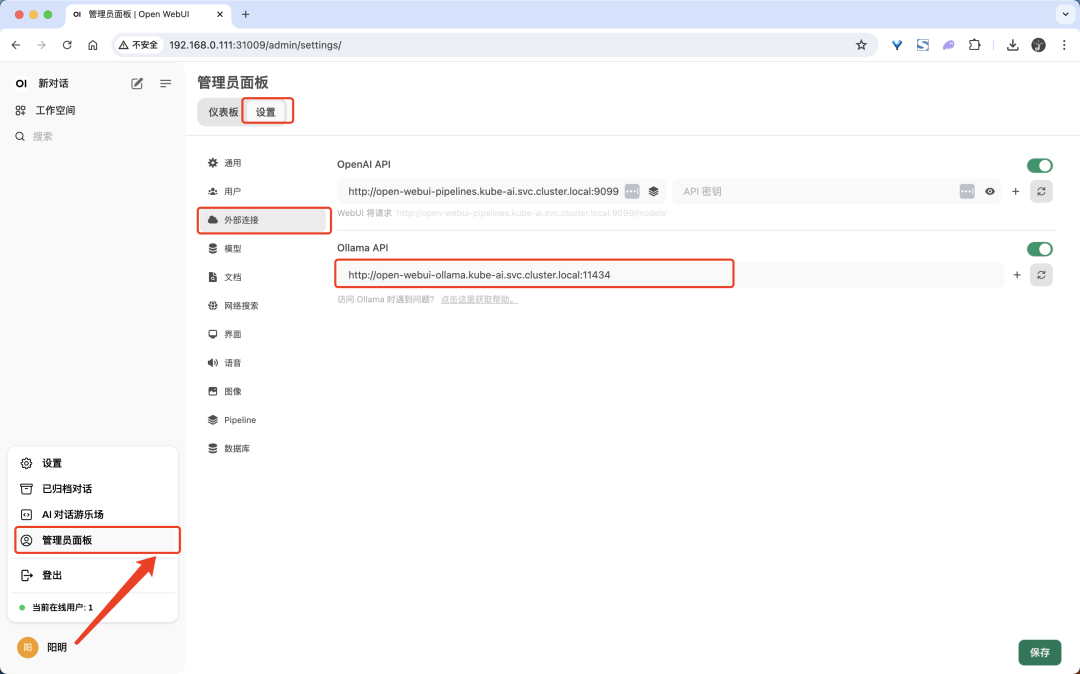Click the purple extension icon
The image size is (1080, 674).
coord(948,45)
